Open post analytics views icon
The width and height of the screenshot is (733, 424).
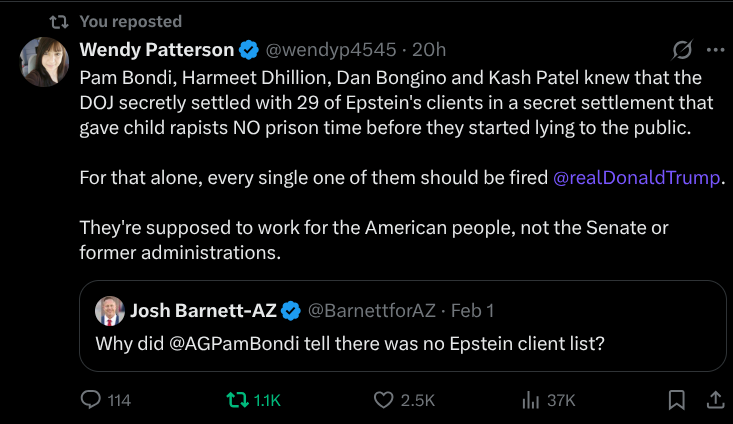[530, 399]
